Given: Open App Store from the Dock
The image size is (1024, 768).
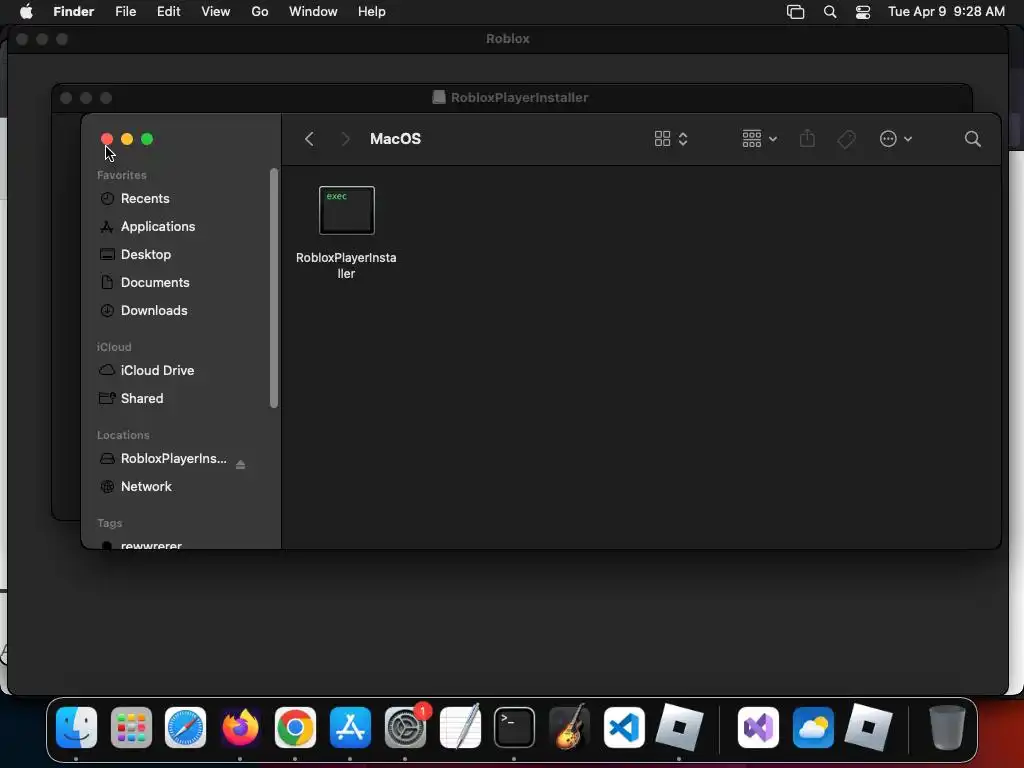Looking at the screenshot, I should click(x=350, y=728).
